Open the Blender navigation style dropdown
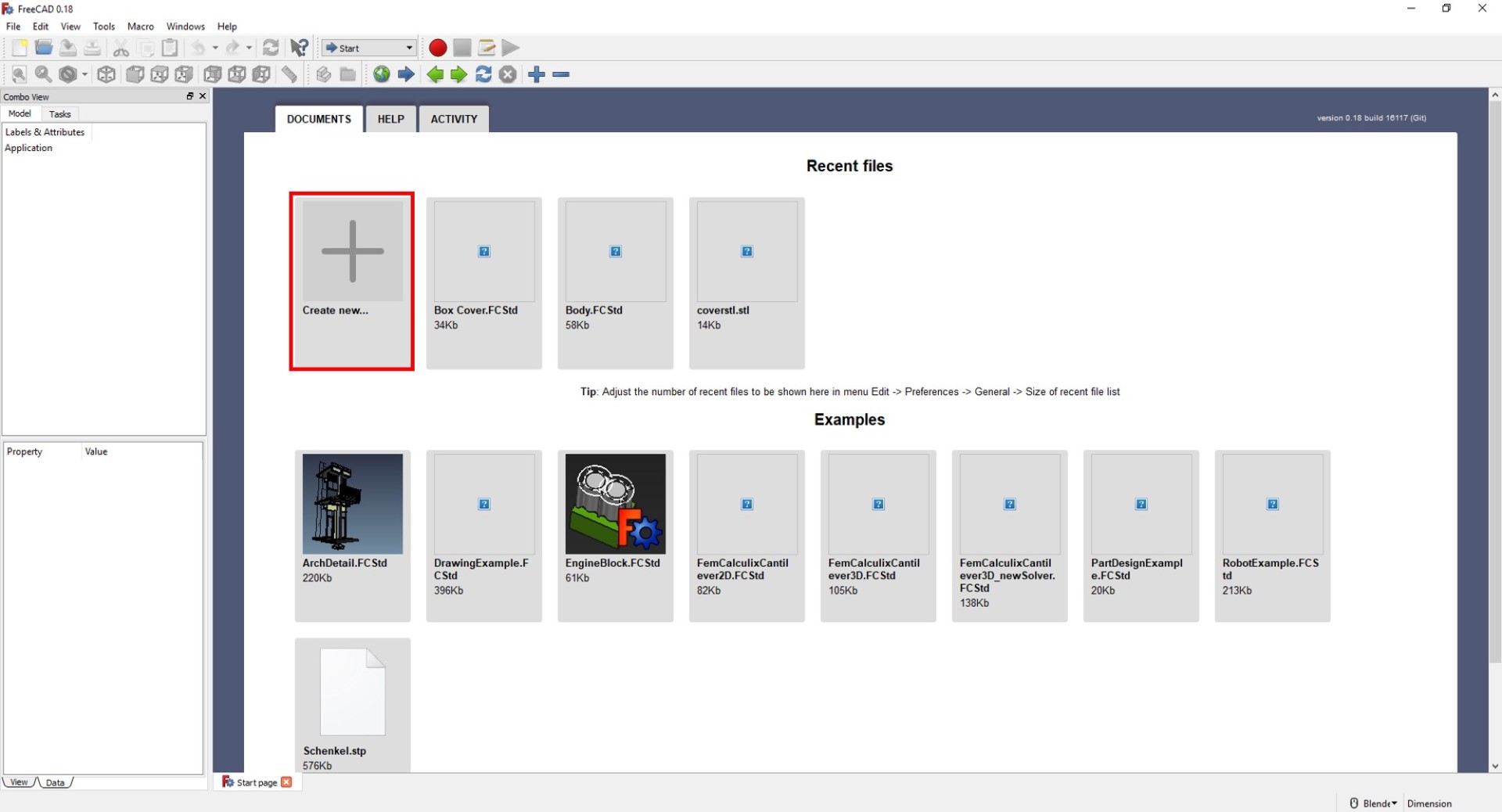Image resolution: width=1502 pixels, height=812 pixels. pos(1373,803)
